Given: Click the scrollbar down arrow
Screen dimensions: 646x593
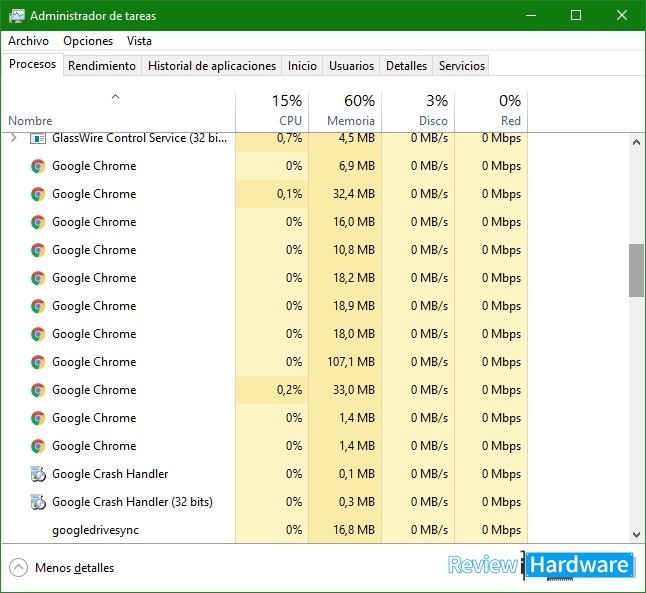Looking at the screenshot, I should click(637, 535).
